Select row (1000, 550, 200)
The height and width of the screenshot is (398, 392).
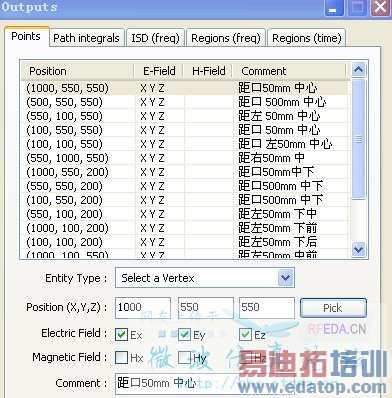pyautogui.click(x=185, y=172)
